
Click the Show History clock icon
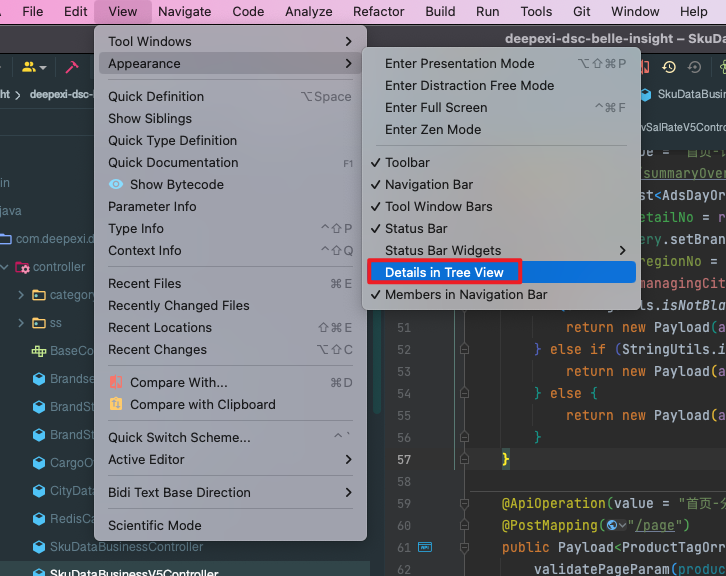[x=669, y=67]
